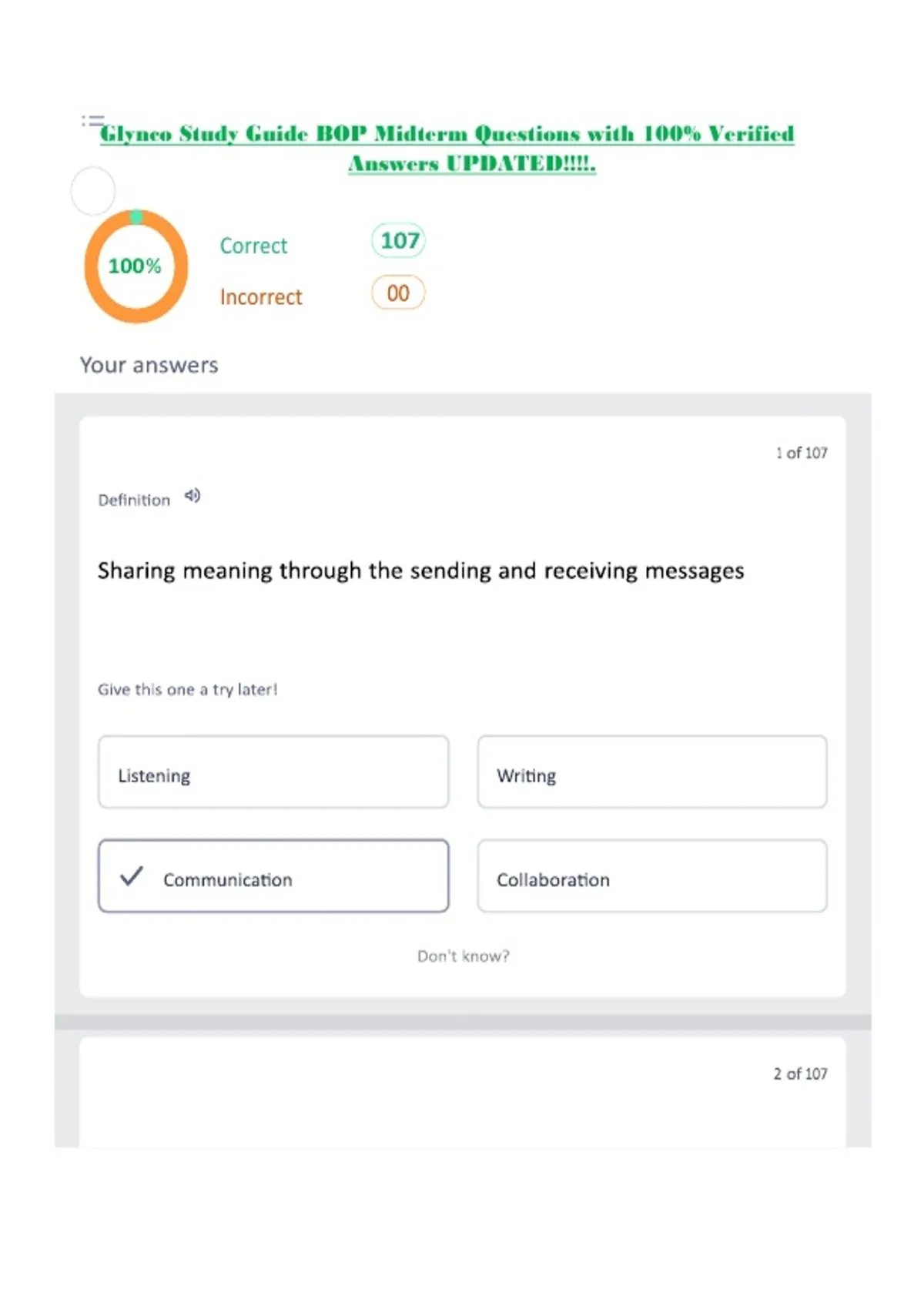Choose the Communication answer option
Viewport: 924px width, 1309px height.
273,876
